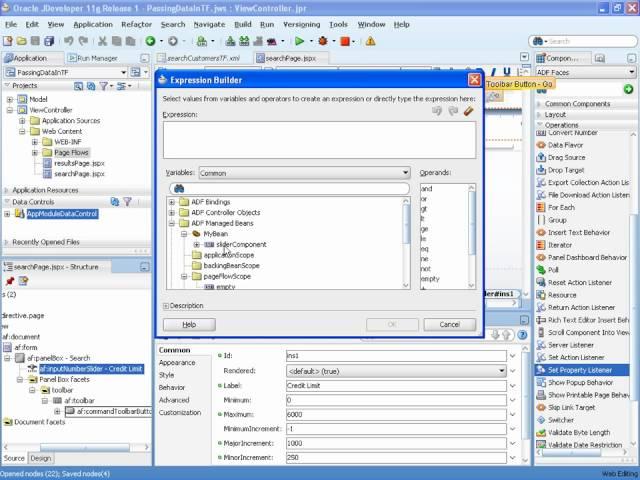Click the Refresh icon in Data Controls header
The image size is (640, 480).
[115, 202]
